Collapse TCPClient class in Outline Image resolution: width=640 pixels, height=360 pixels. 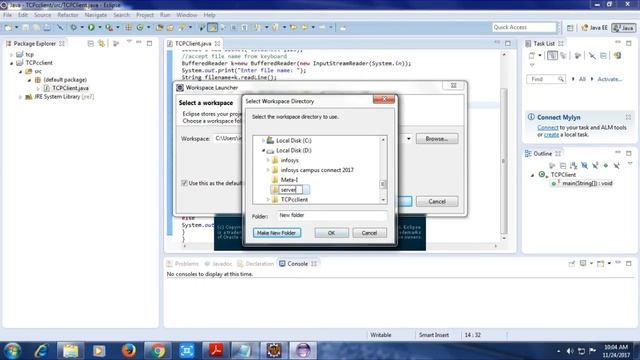532,175
